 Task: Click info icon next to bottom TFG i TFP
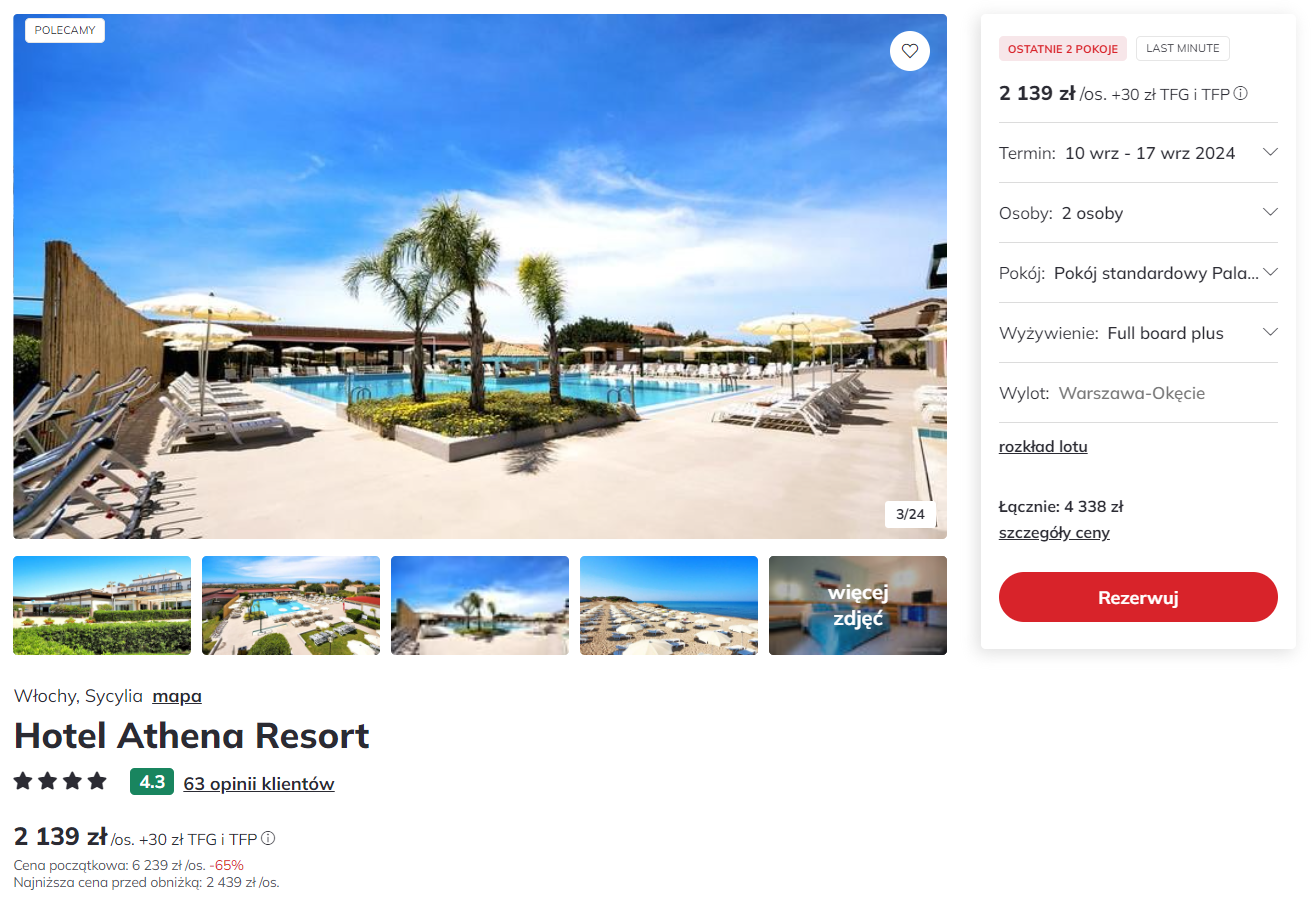pos(268,838)
